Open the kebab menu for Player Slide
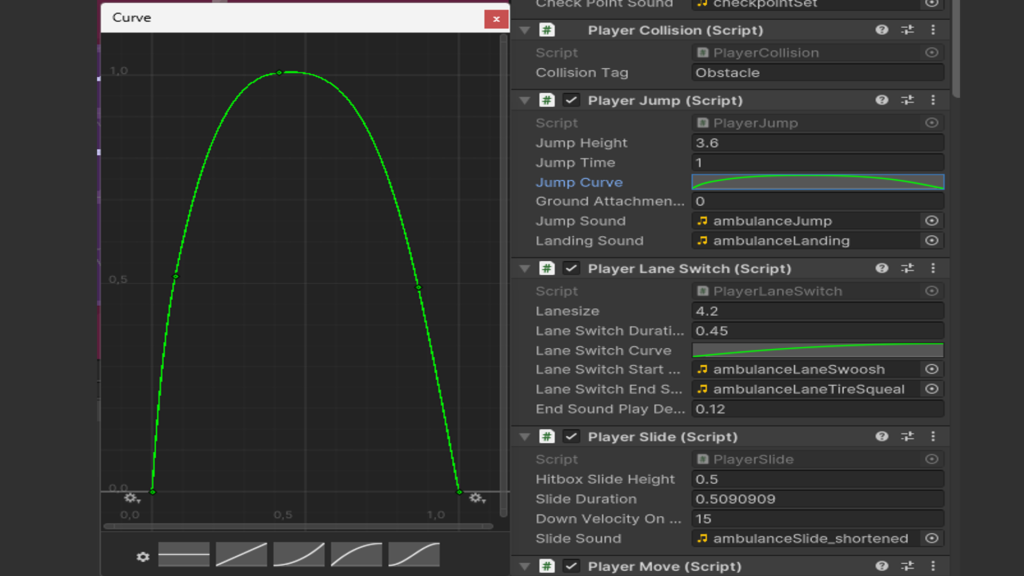 [933, 436]
